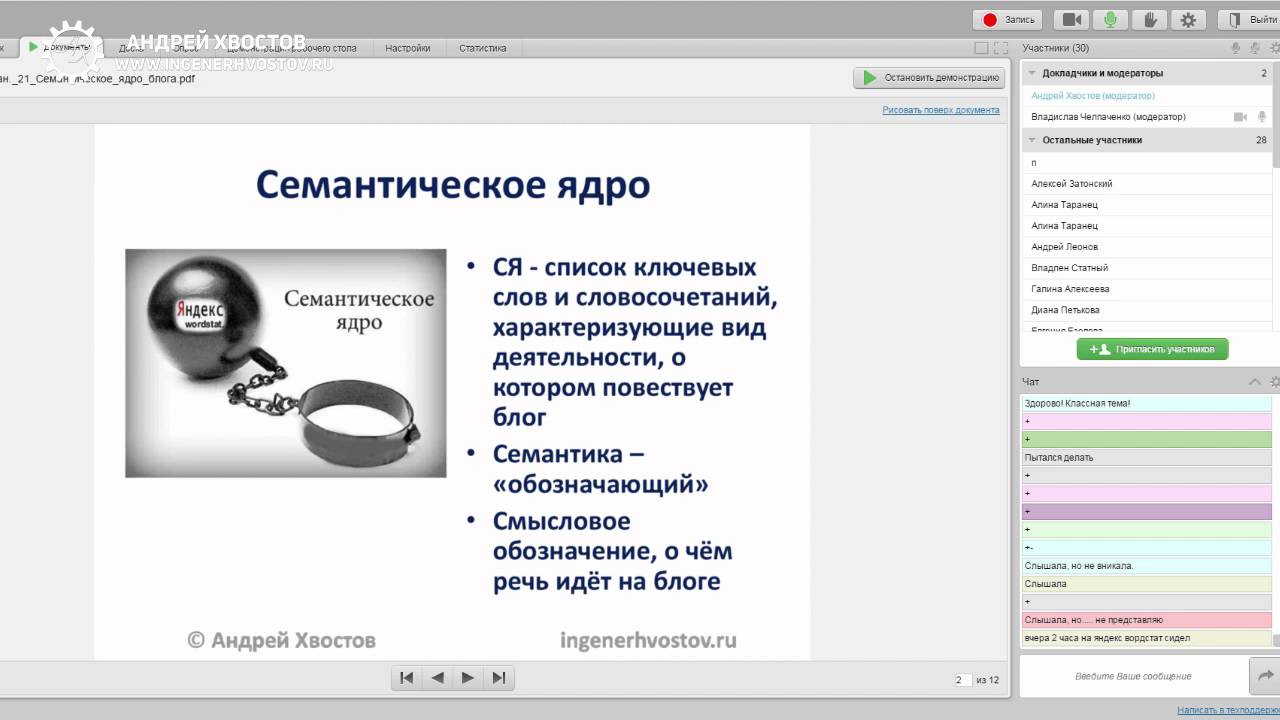Click first microphone icon in Участники header
Image resolution: width=1280 pixels, height=720 pixels.
(1237, 48)
